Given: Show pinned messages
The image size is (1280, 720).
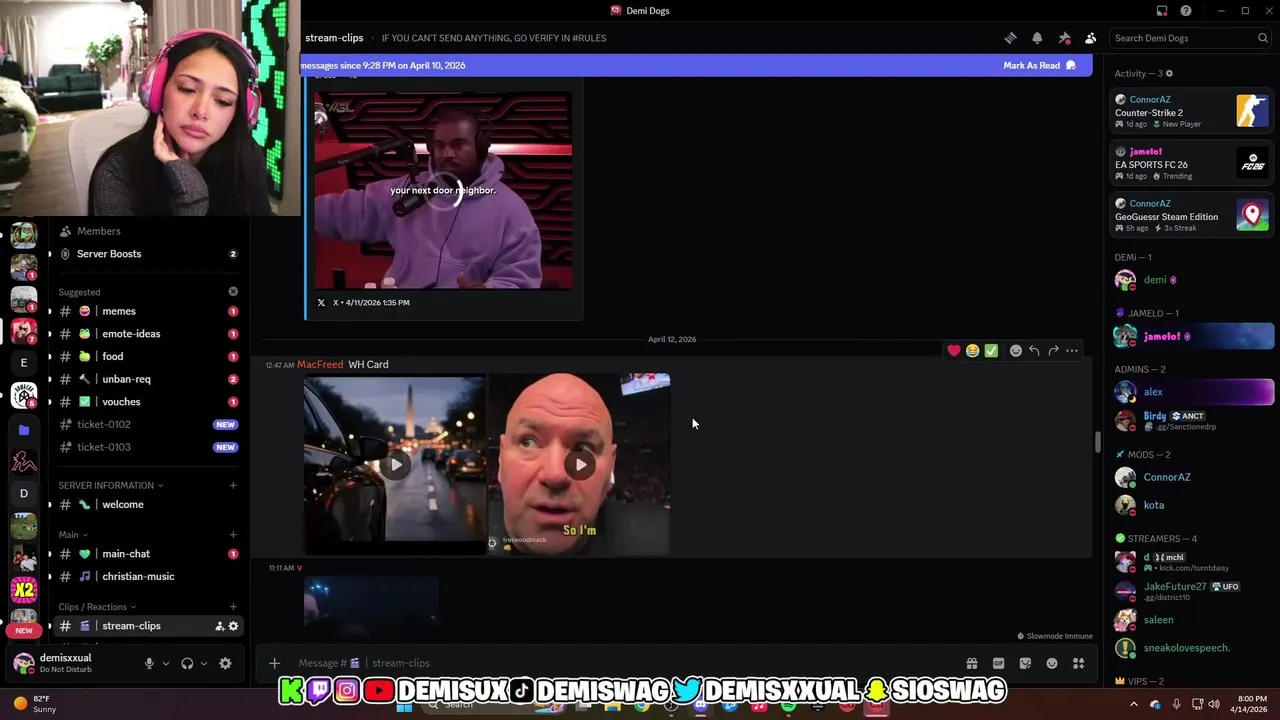Looking at the screenshot, I should [1064, 38].
